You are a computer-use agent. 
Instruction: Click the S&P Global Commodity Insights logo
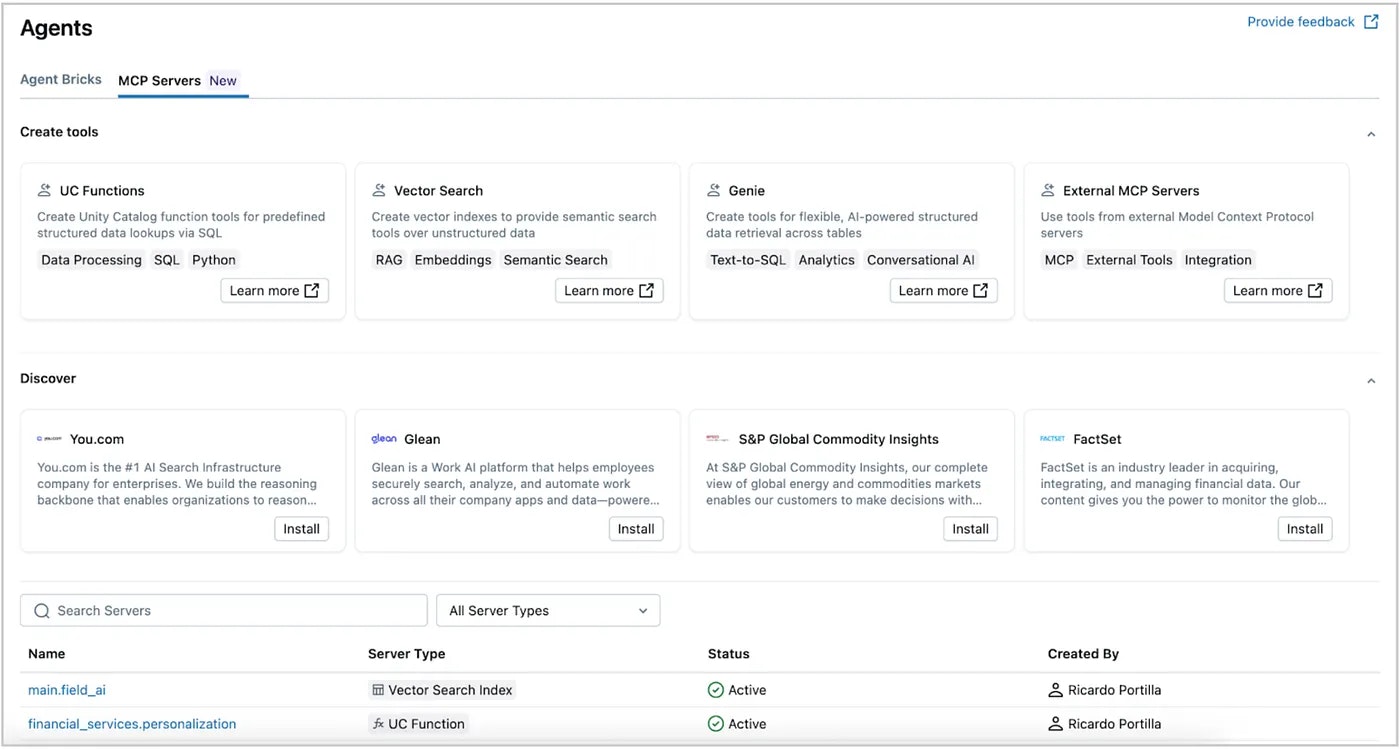coord(717,439)
